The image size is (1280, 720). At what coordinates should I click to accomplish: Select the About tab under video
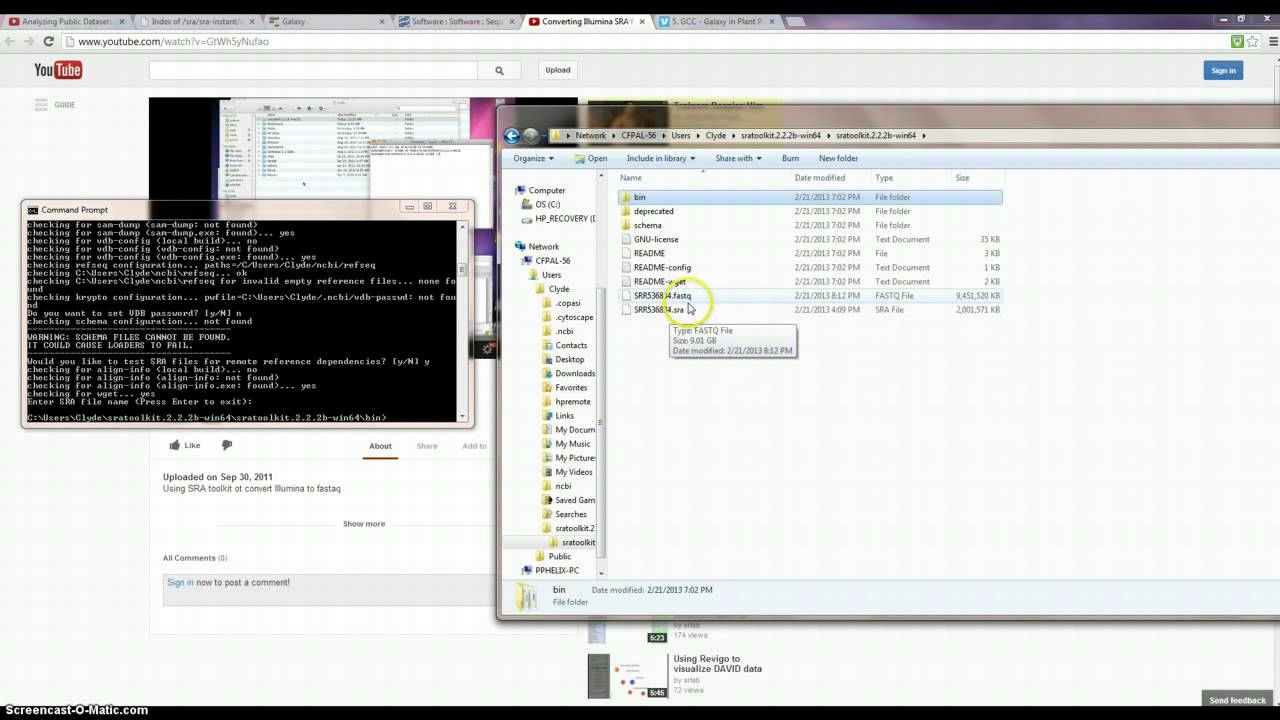380,446
